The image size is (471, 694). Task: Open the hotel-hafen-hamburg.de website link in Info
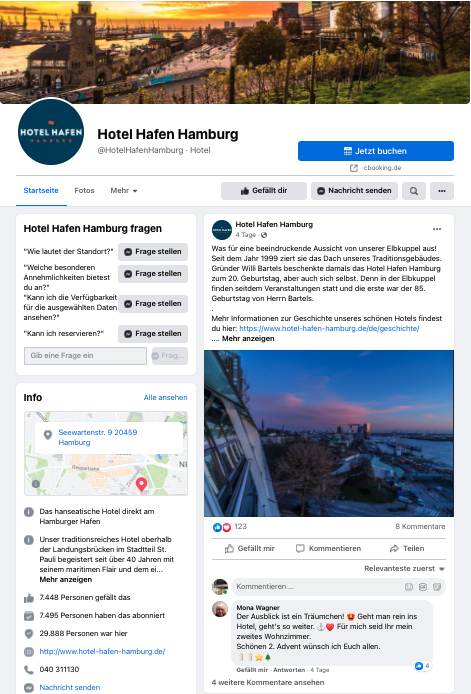pyautogui.click(x=102, y=652)
